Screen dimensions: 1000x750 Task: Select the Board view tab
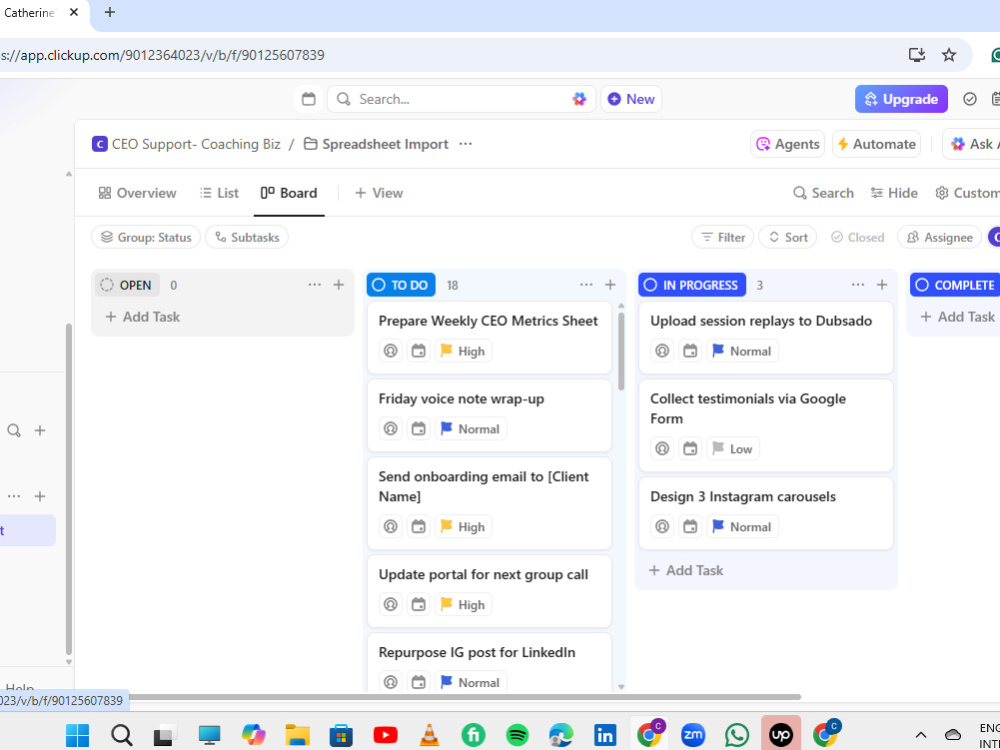[289, 193]
